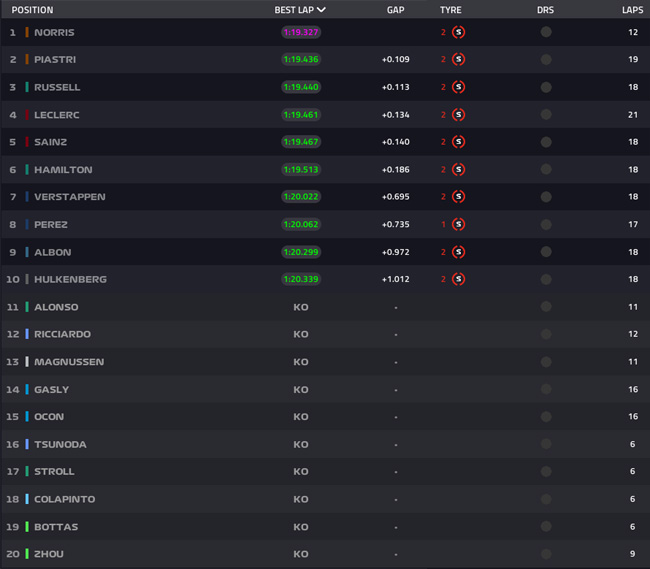Click driver name HAMILTON
The width and height of the screenshot is (650, 569).
pyautogui.click(x=63, y=169)
